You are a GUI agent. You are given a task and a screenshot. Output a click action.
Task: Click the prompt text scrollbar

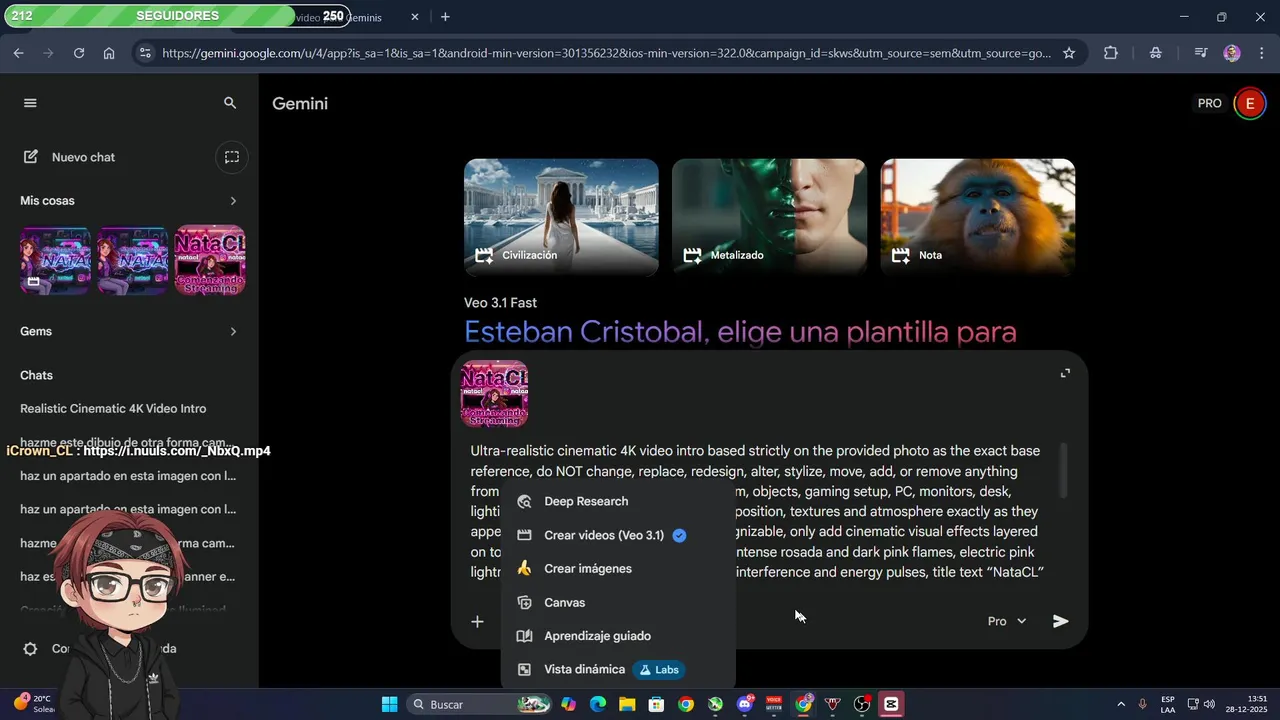point(1064,470)
